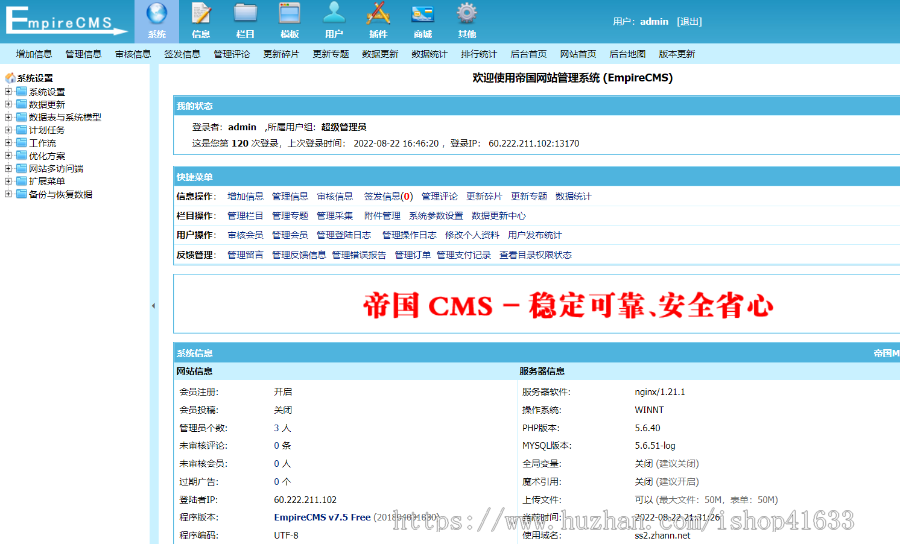Click the folder icon of 工作流
The image size is (900, 544).
[22, 142]
